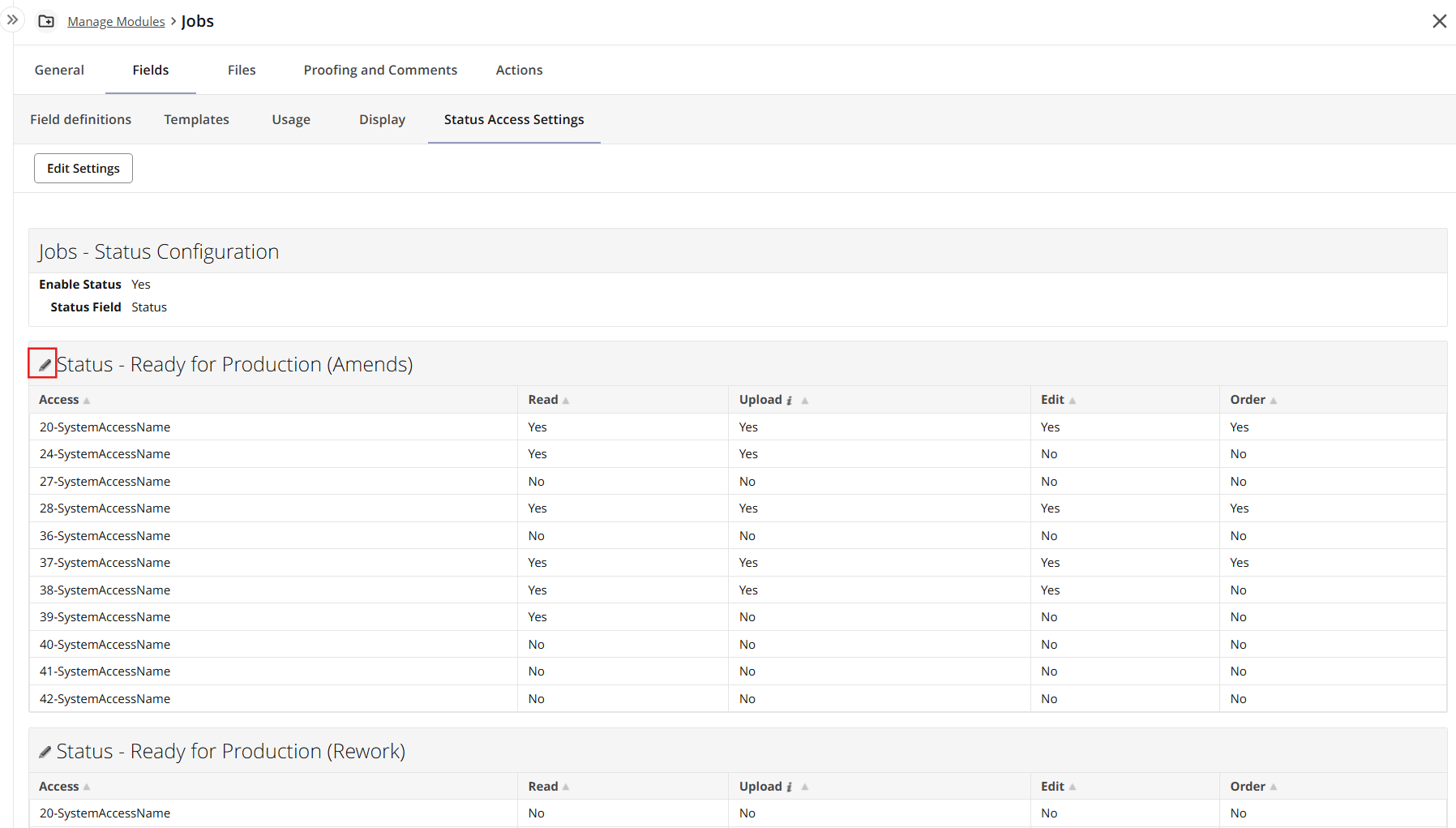Show the Field definitions sub-tab
This screenshot has width=1456, height=828.
coord(81,119)
